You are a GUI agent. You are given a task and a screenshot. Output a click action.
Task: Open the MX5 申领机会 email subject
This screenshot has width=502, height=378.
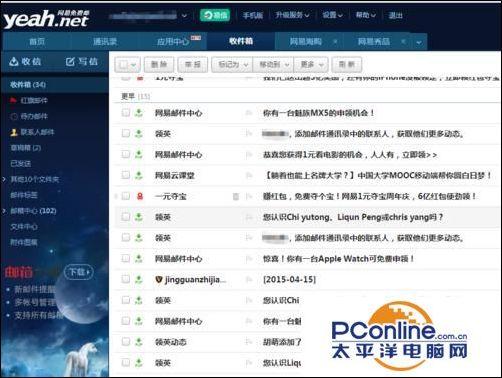(319, 113)
